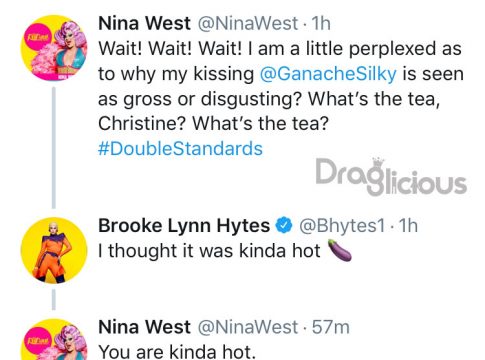Click the @GanacheSilky mention
The image size is (485, 360).
coord(328,74)
